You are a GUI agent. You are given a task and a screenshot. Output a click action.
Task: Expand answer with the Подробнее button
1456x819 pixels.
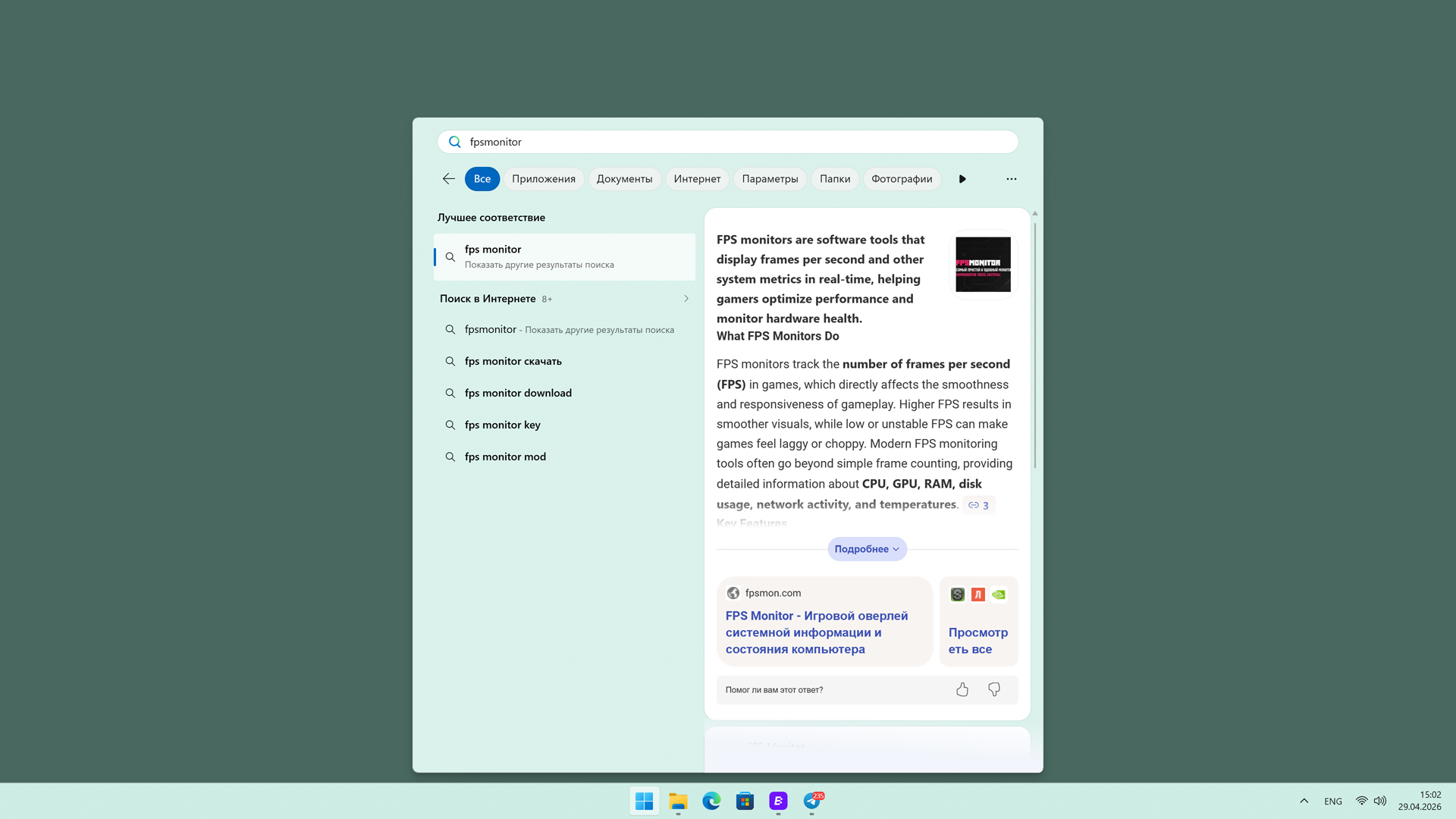click(867, 549)
